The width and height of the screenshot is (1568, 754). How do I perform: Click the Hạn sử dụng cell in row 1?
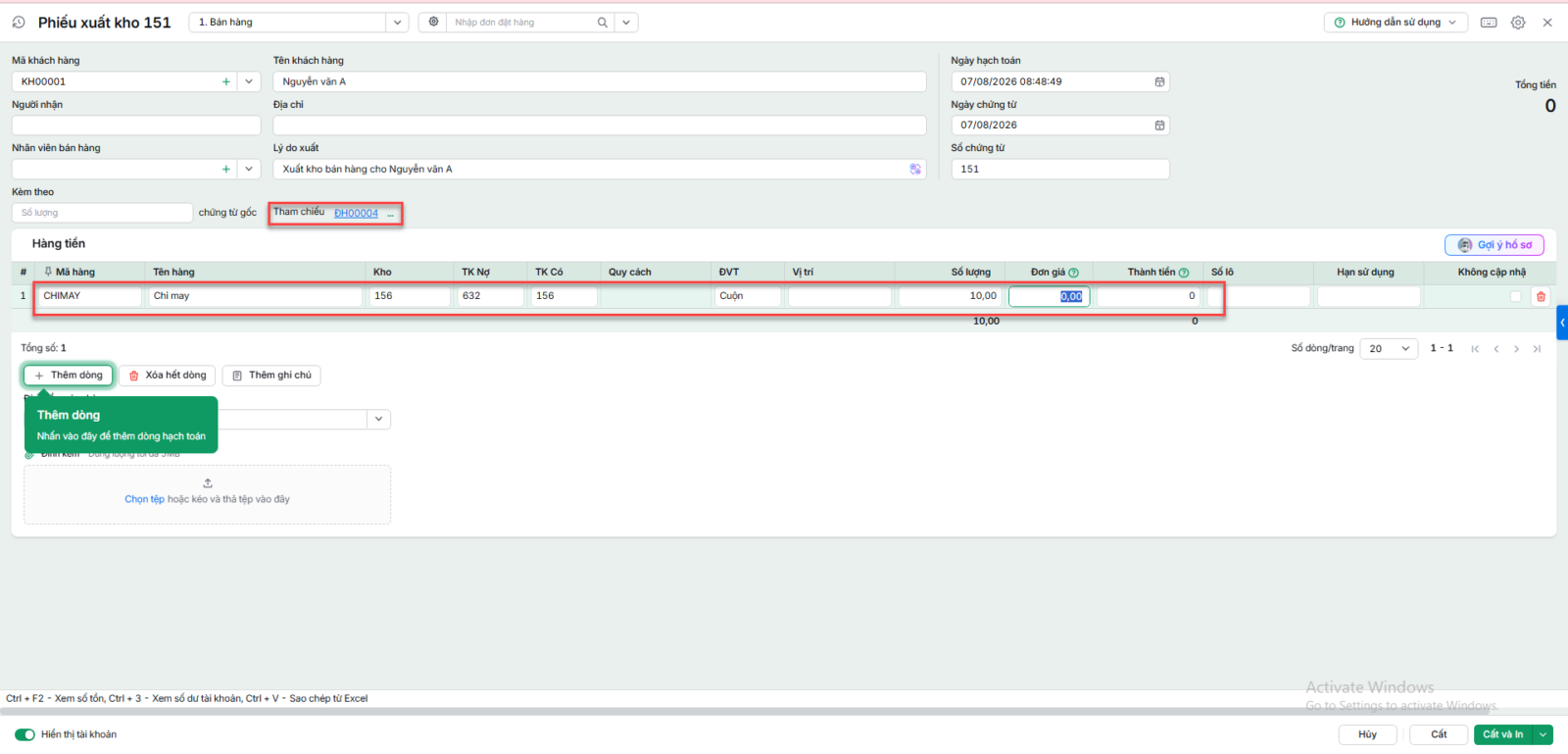coord(1369,296)
